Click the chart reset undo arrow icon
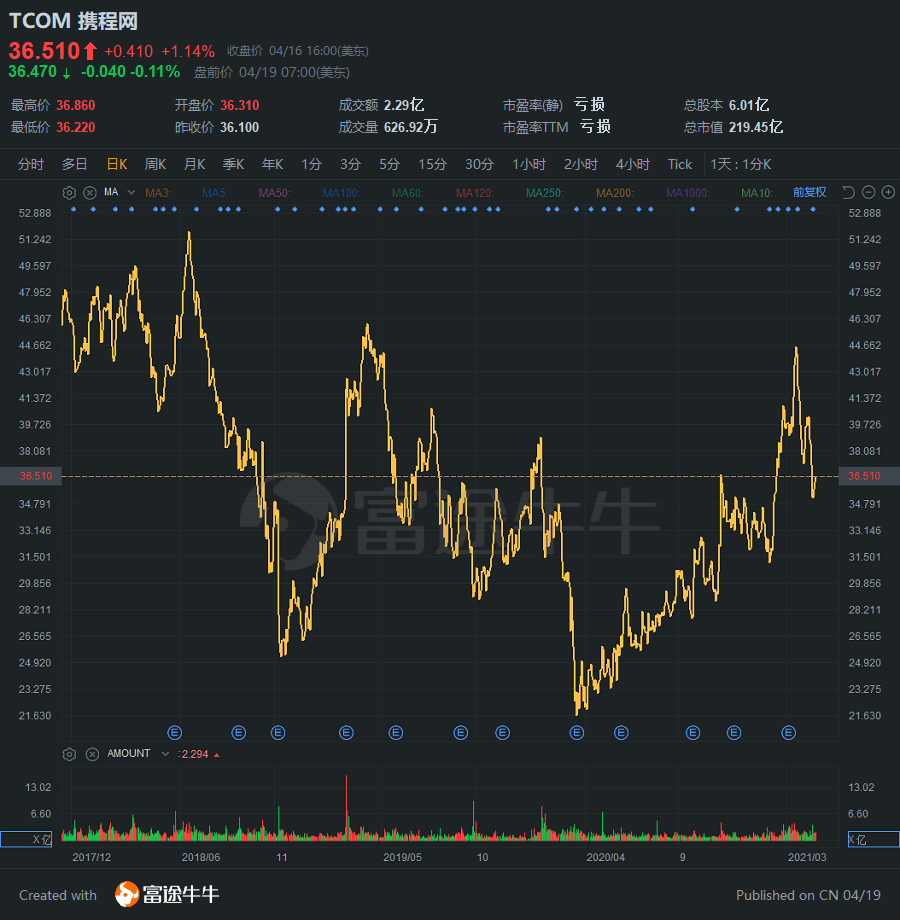 (x=848, y=192)
